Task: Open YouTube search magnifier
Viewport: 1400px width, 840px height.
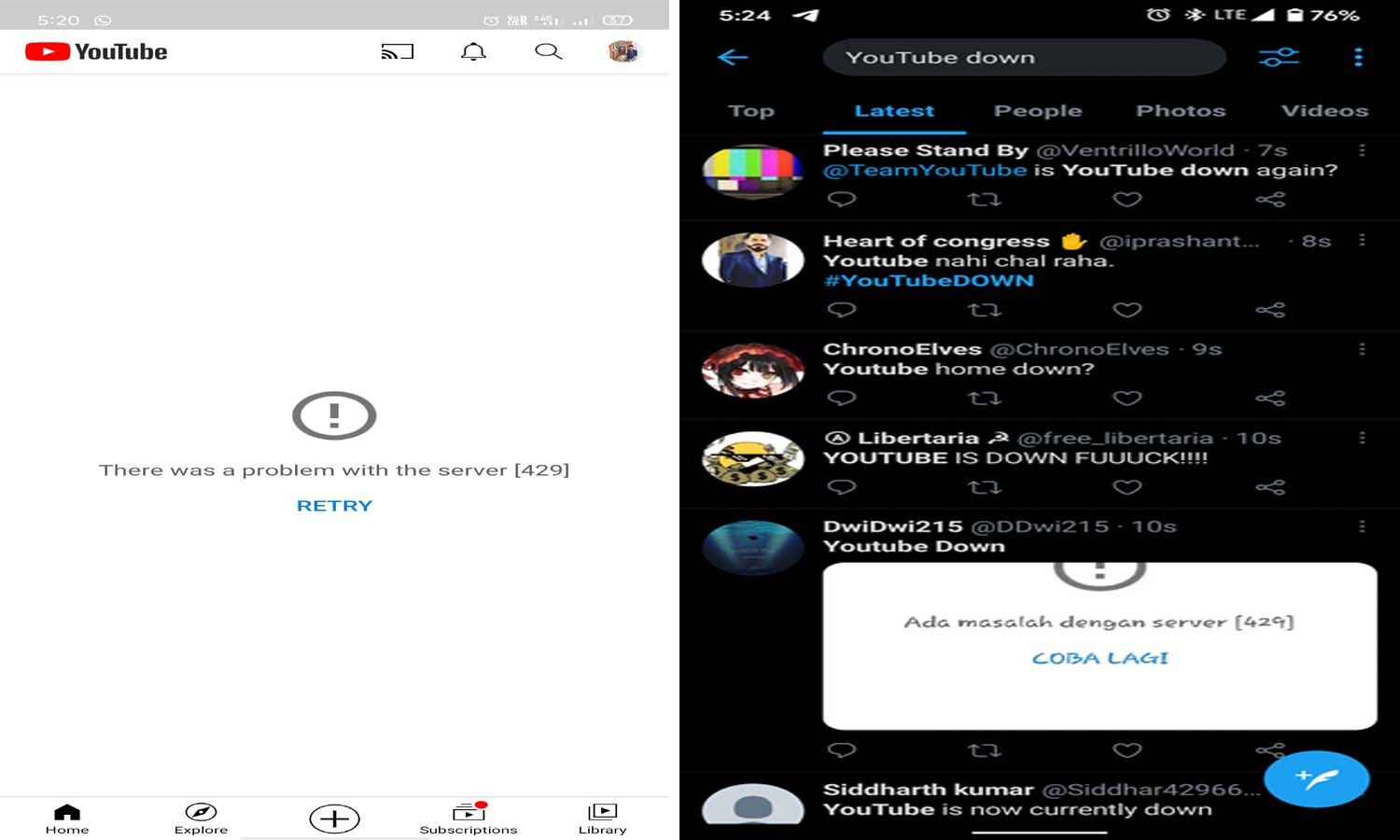Action: point(549,51)
